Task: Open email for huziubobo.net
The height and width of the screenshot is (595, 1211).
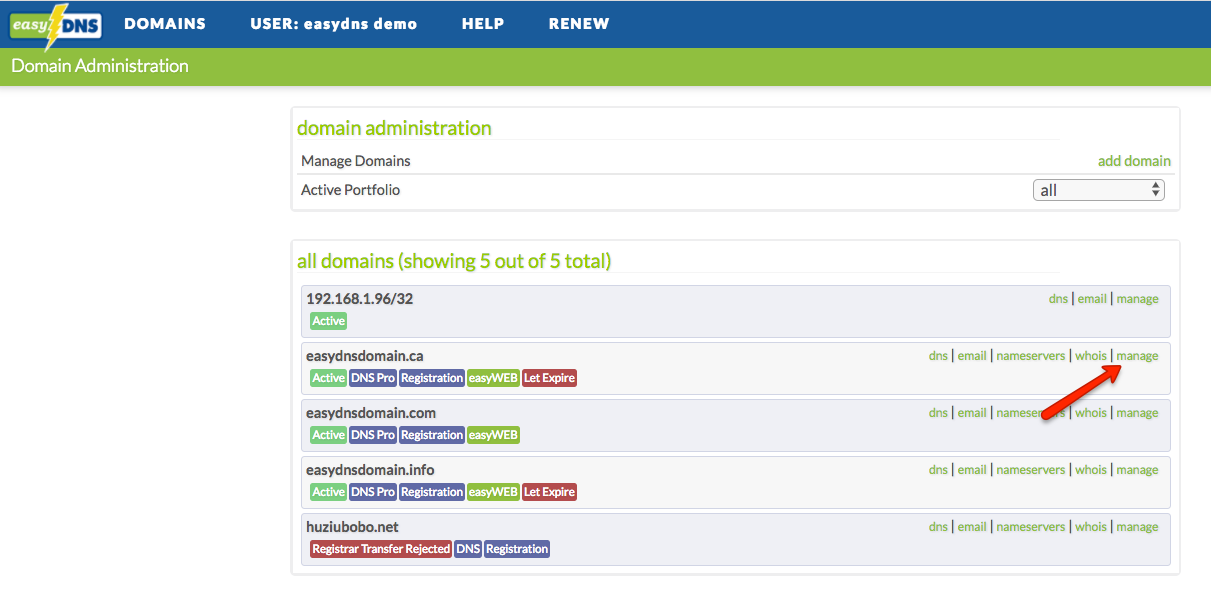Action: pyautogui.click(x=972, y=527)
